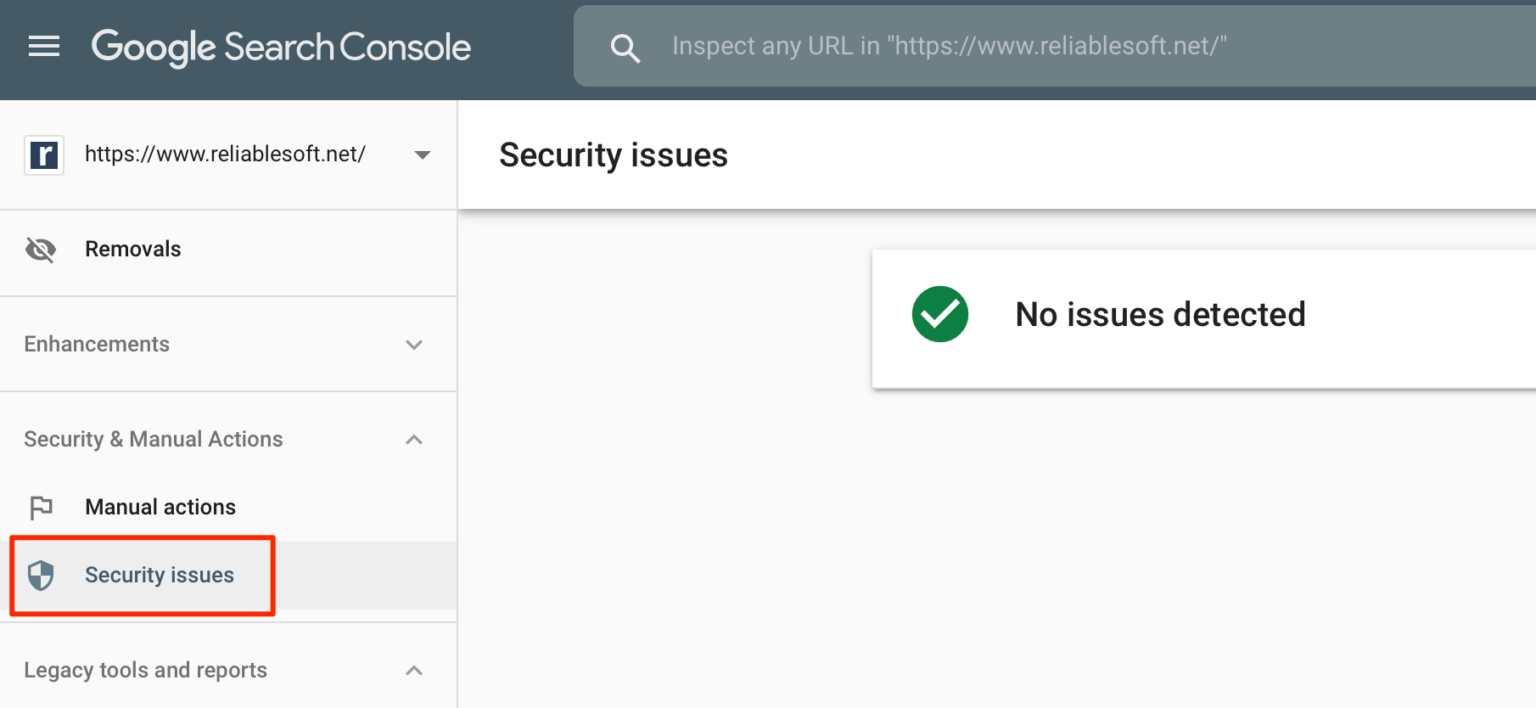Click the green checkmark in the status card
This screenshot has height=708, width=1536.
[x=939, y=314]
